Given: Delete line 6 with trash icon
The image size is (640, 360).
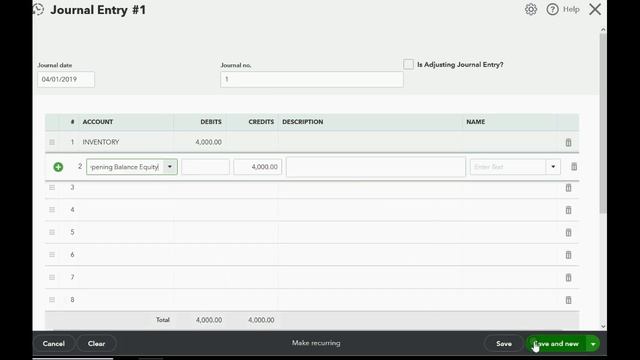Looking at the screenshot, I should [568, 255].
